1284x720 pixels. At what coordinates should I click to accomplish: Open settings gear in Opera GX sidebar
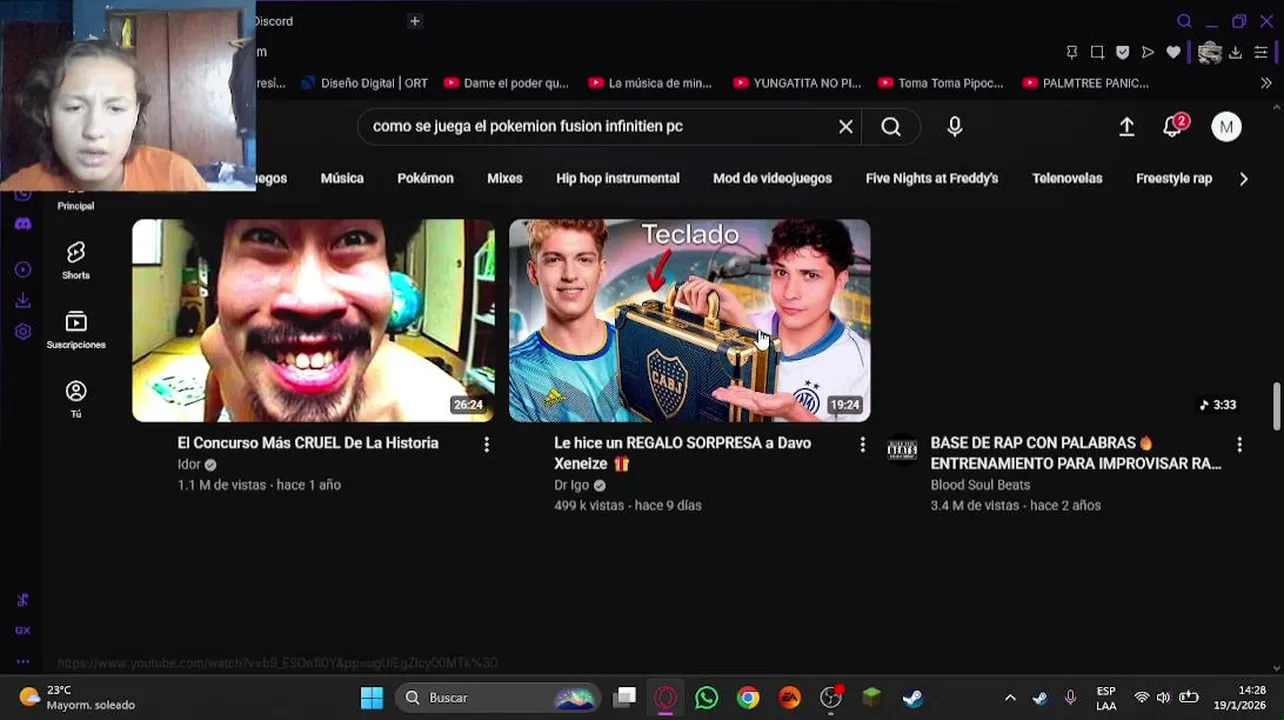(x=23, y=332)
